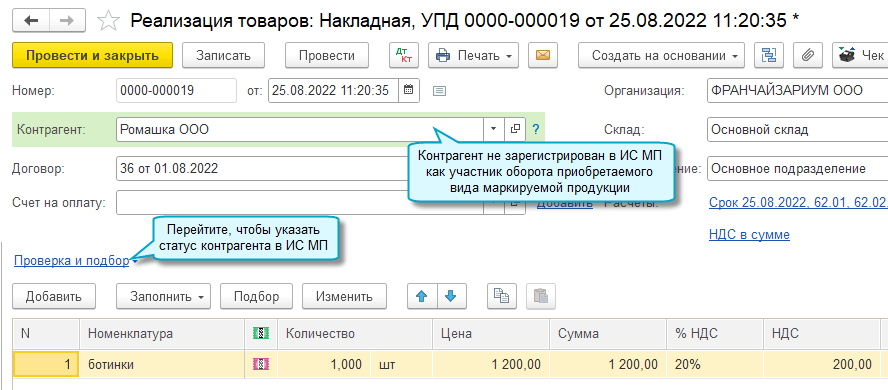
Task: Click the back navigation arrow
Action: pyautogui.click(x=31, y=21)
